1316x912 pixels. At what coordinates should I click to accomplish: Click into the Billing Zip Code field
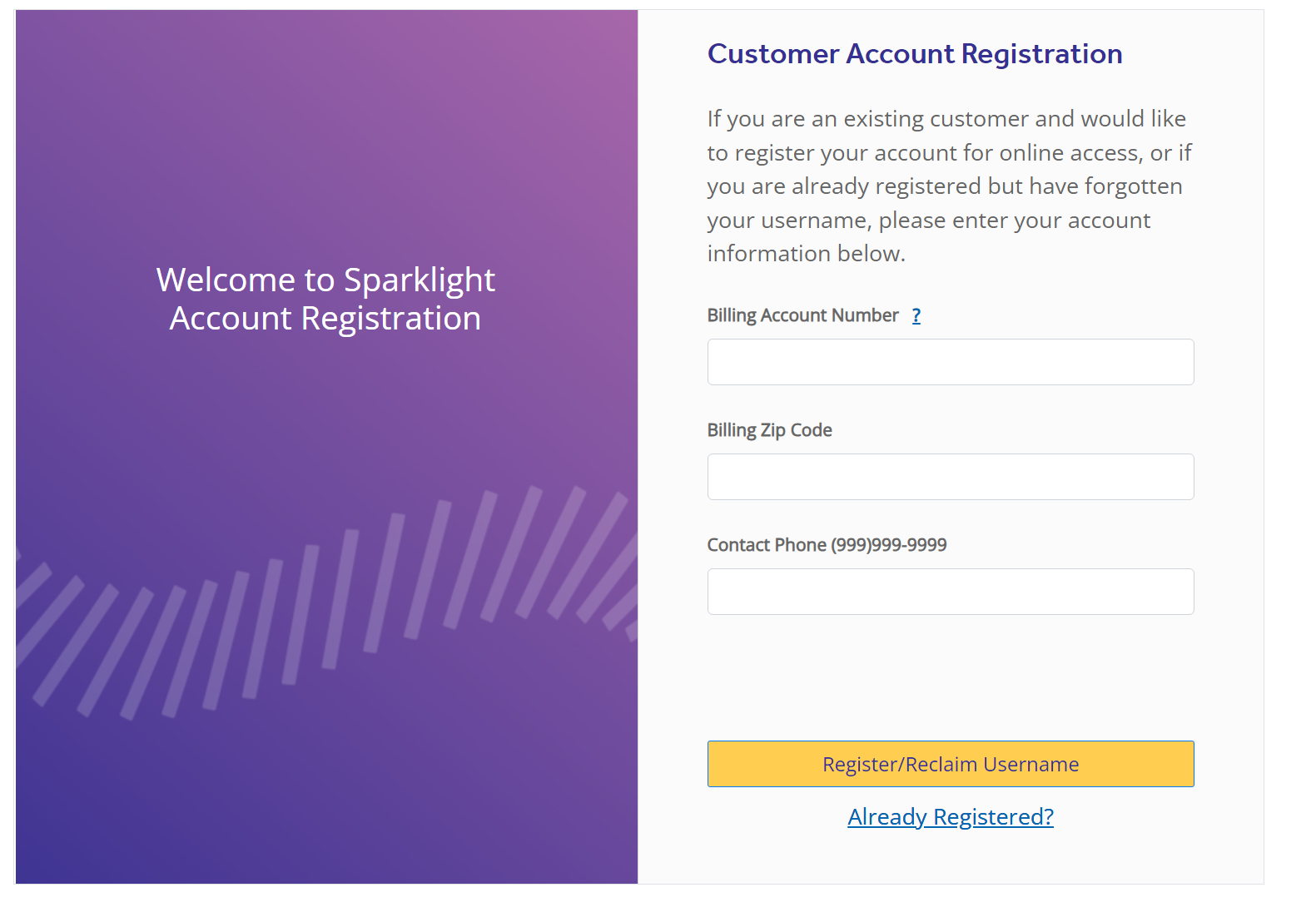(950, 477)
